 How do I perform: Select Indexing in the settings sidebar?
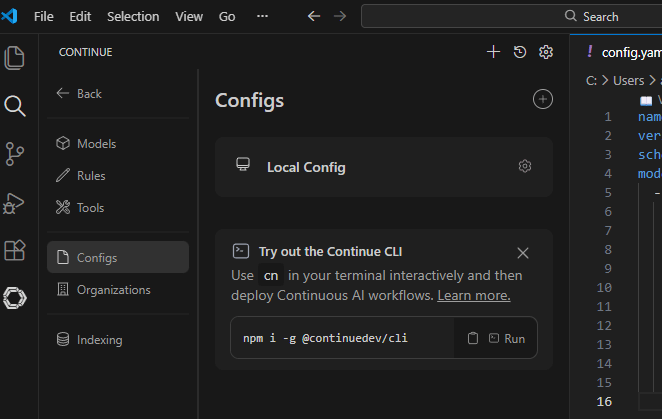pyautogui.click(x=99, y=340)
